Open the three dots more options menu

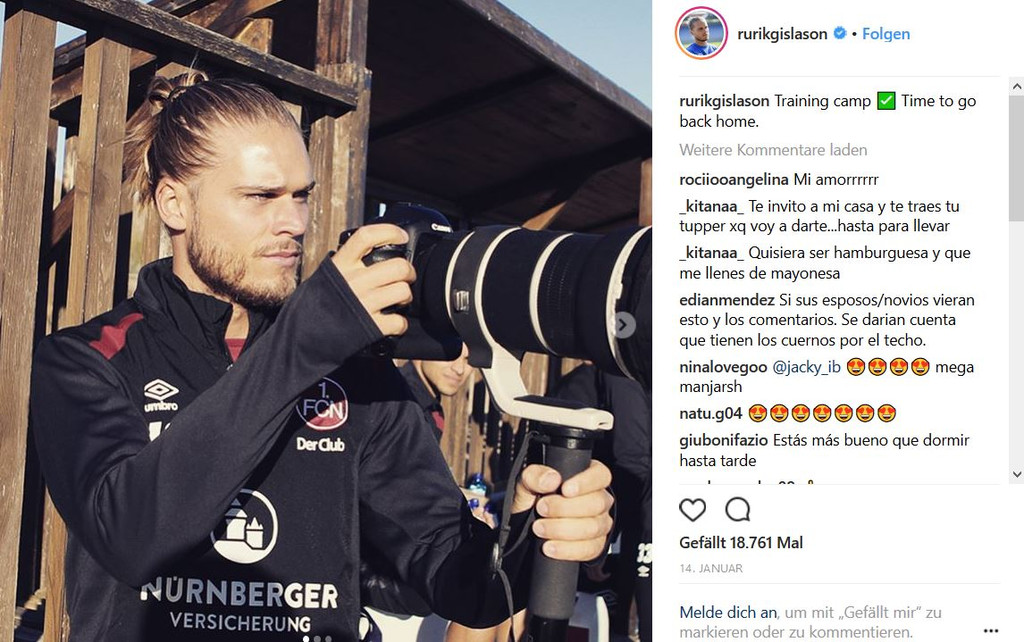coord(991,630)
